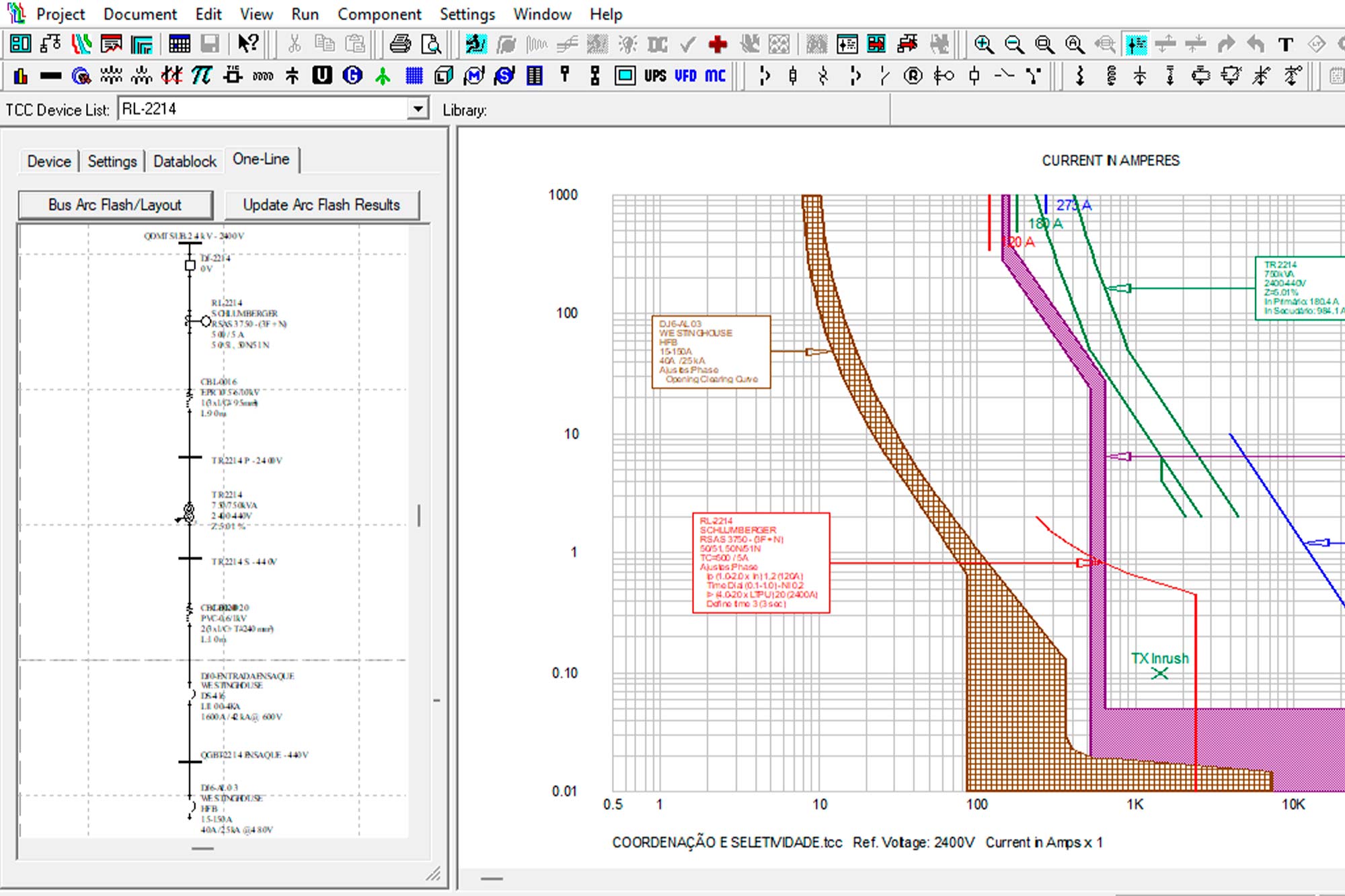Image resolution: width=1345 pixels, height=896 pixels.
Task: Select the Generator 'G' component icon
Action: click(352, 75)
